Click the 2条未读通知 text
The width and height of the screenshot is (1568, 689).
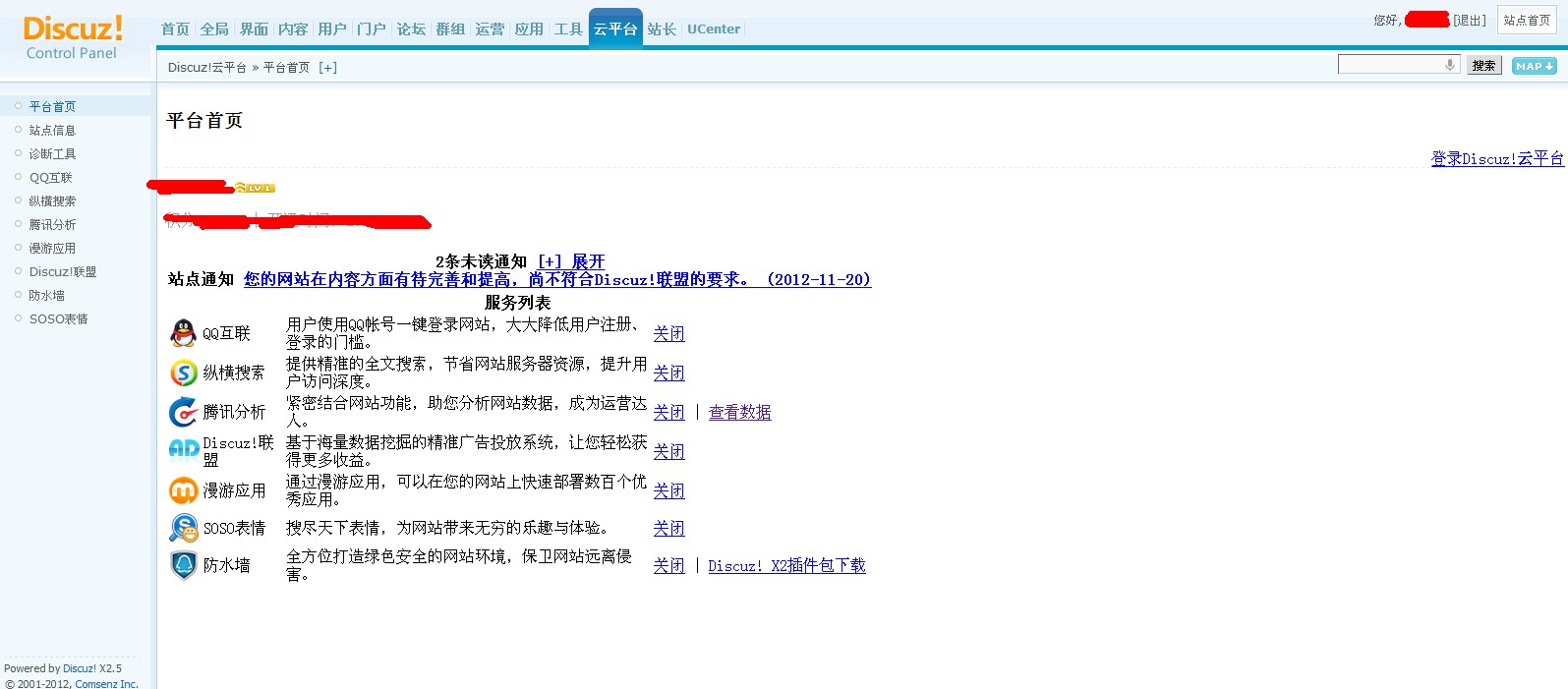coord(482,261)
